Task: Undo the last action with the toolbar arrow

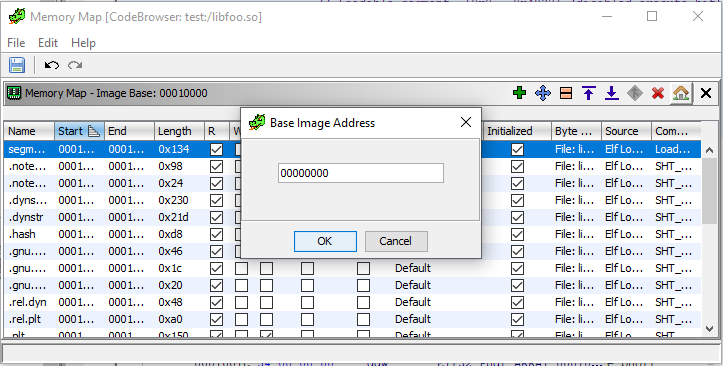Action: pos(52,65)
